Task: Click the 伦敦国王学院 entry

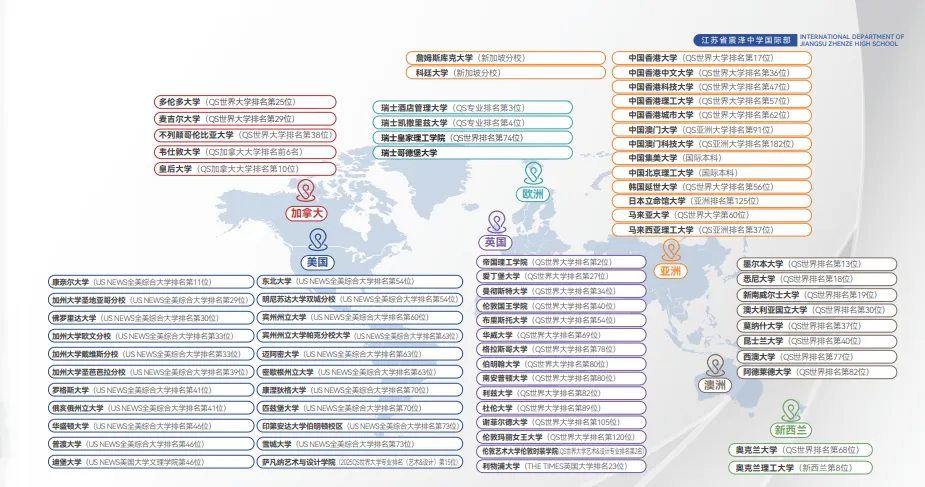Action: 562,306
